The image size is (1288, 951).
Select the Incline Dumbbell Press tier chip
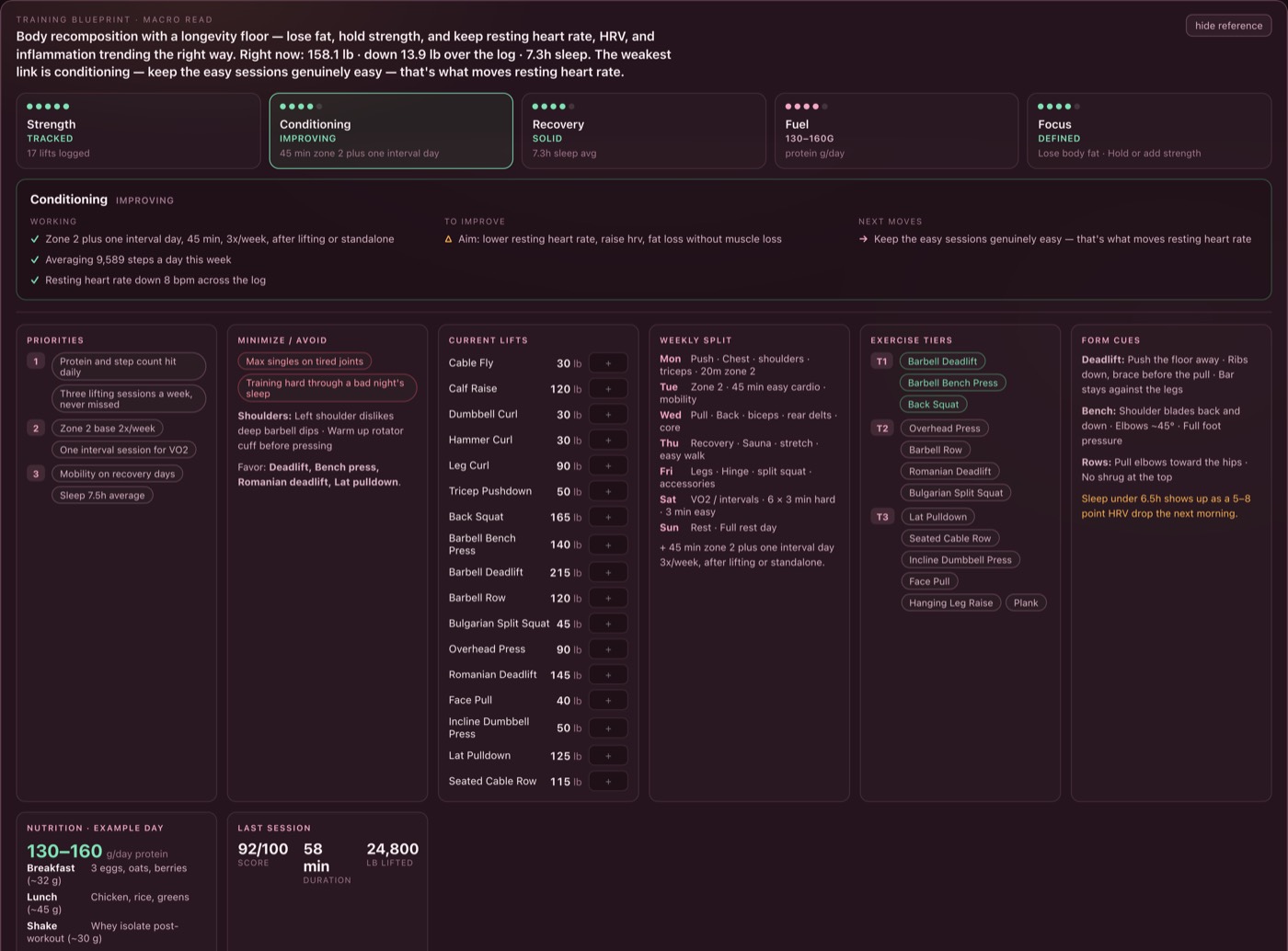(x=960, y=560)
